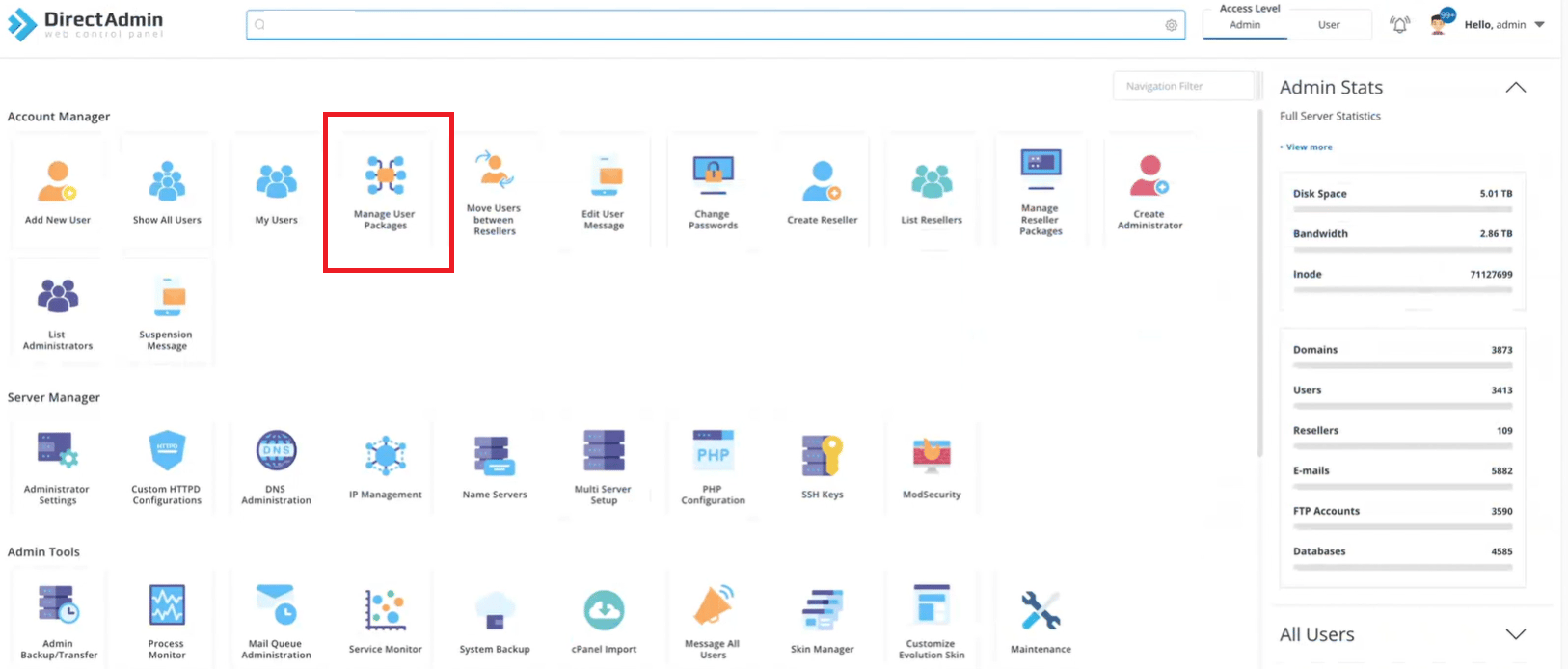Screen dimensions: 1568x669
Task: Click the main panel vertical scrollbar
Action: (1259, 283)
